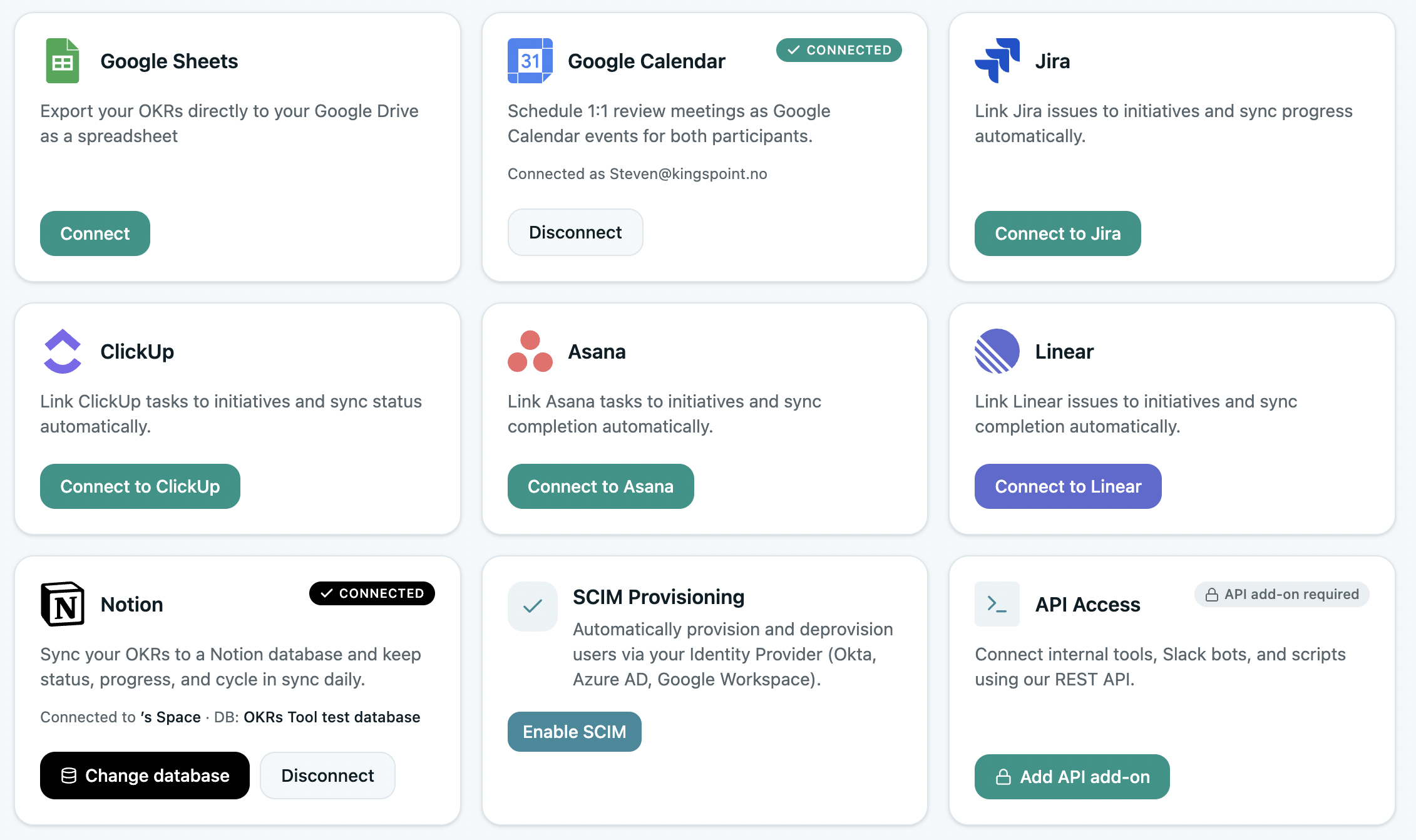Click 'Sync your OKRs to a Notion' description
Image resolution: width=1416 pixels, height=840 pixels.
point(230,667)
